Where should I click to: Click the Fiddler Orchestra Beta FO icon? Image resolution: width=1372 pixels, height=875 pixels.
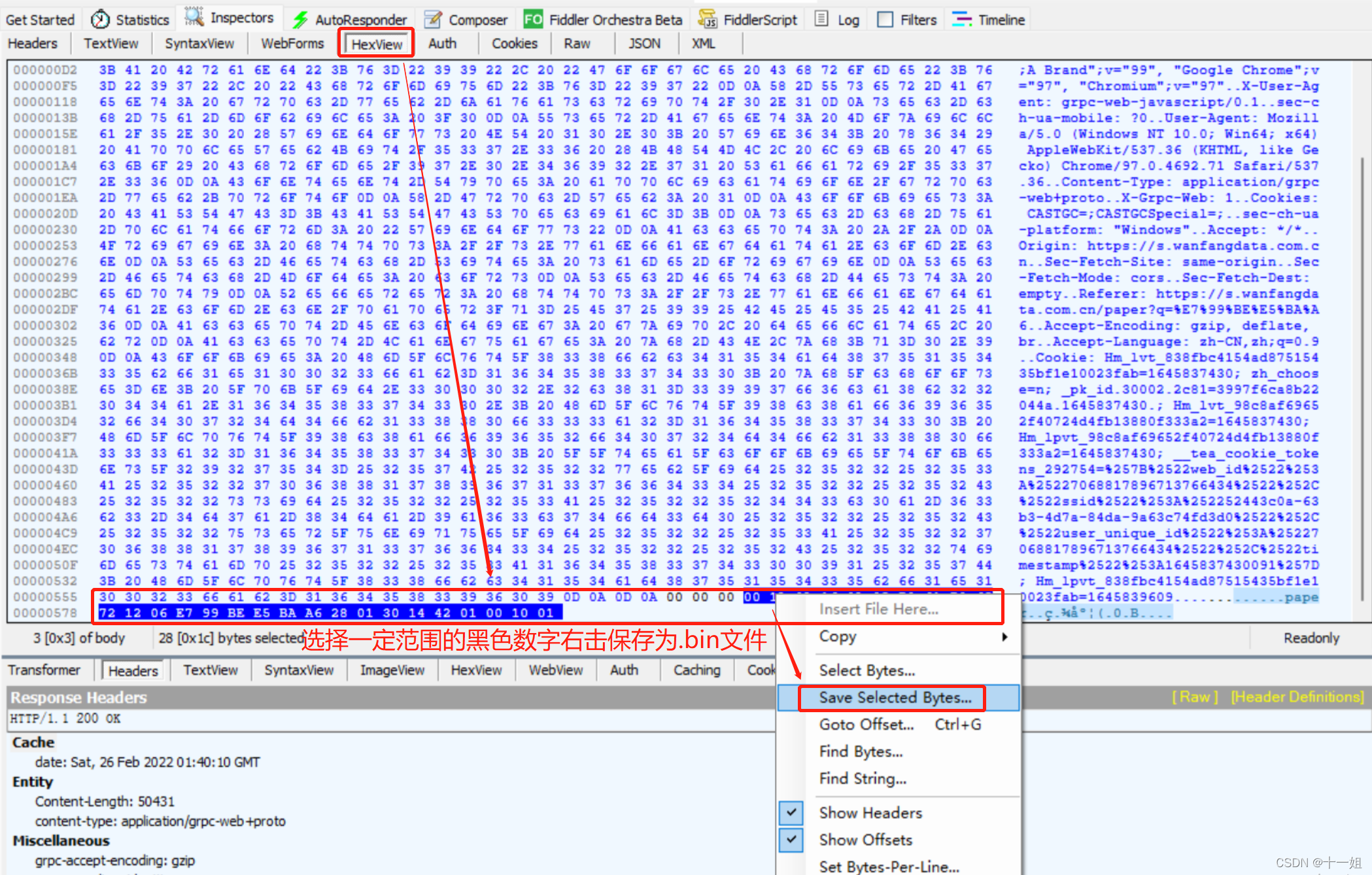point(533,20)
